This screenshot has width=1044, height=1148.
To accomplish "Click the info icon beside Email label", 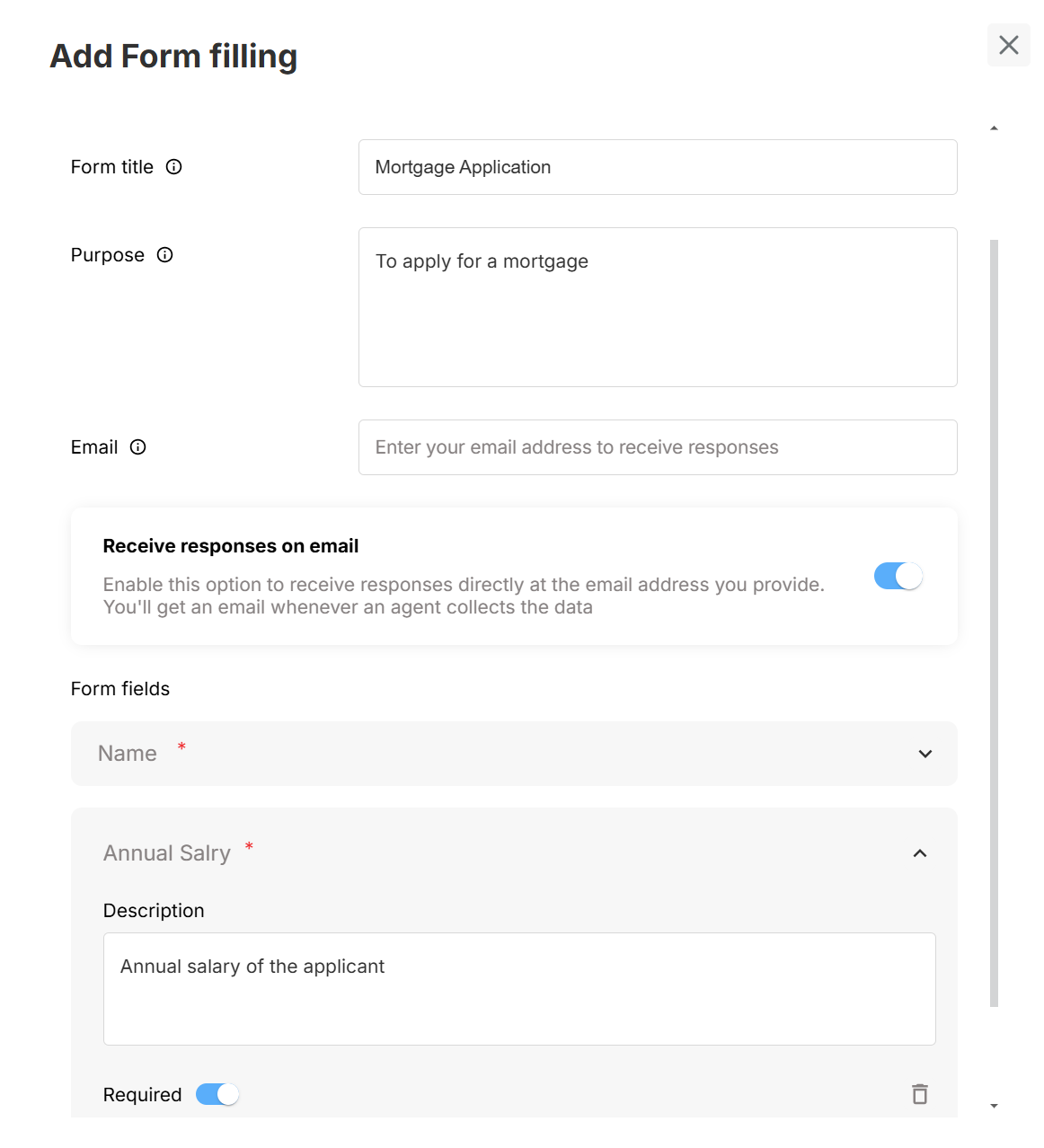I will 138,447.
